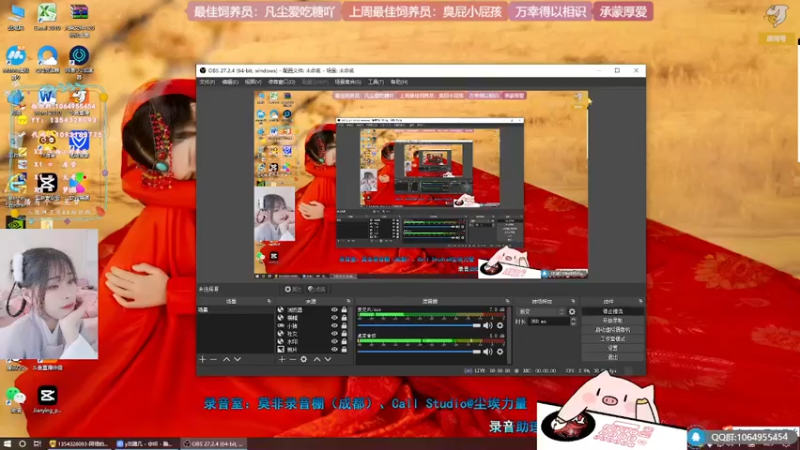Screen dimensions: 800x450
Task: Open the scene transition type dropdown
Action: pyautogui.click(x=541, y=312)
